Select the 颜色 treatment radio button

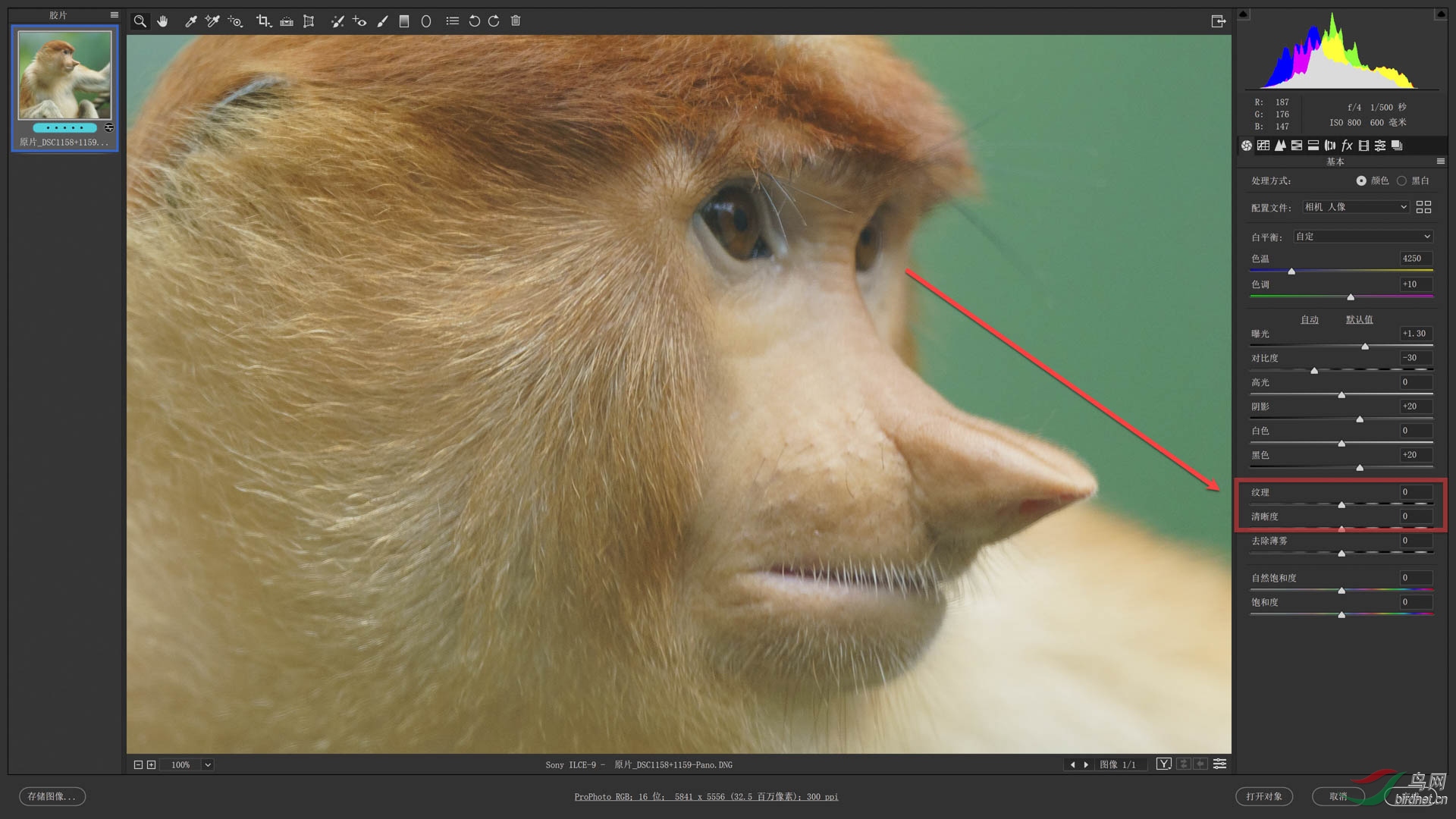tap(1361, 180)
